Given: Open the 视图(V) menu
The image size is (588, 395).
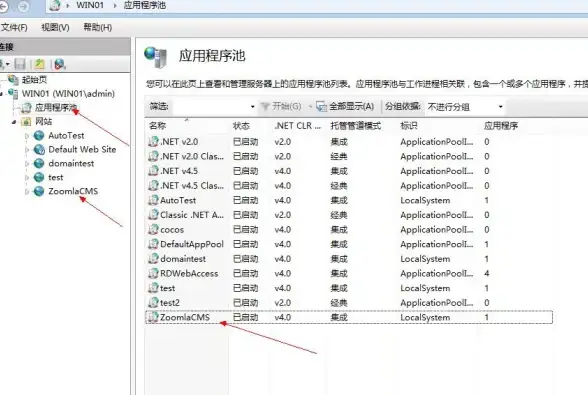Looking at the screenshot, I should point(55,27).
